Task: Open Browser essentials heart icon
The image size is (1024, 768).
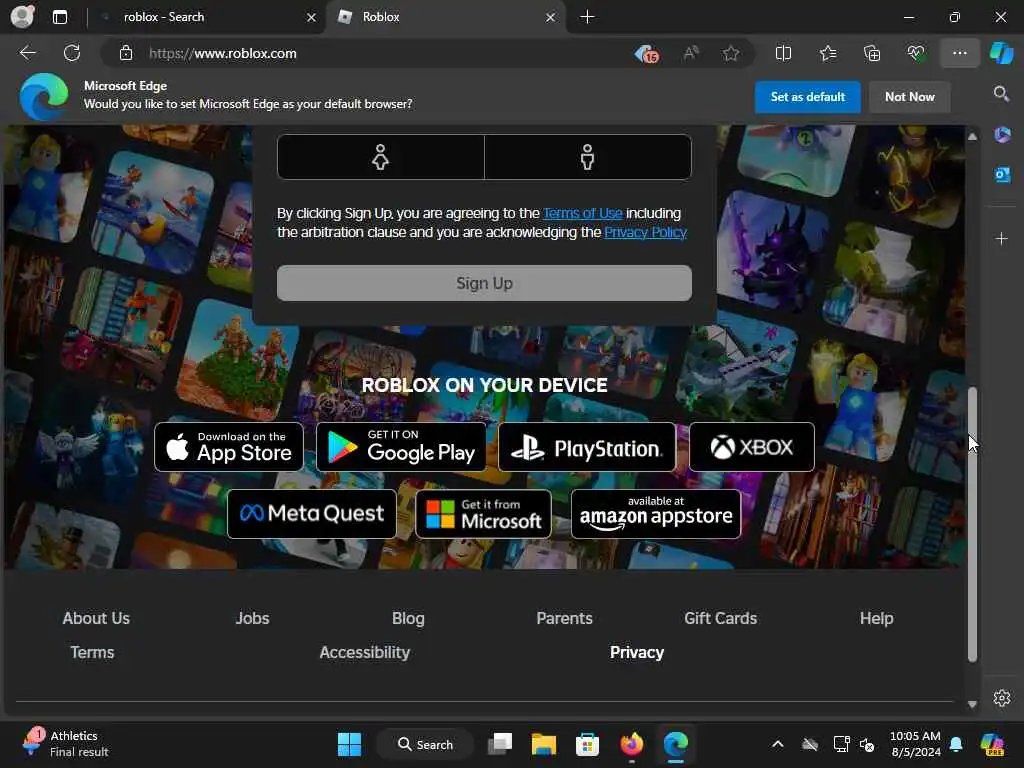Action: click(x=916, y=53)
